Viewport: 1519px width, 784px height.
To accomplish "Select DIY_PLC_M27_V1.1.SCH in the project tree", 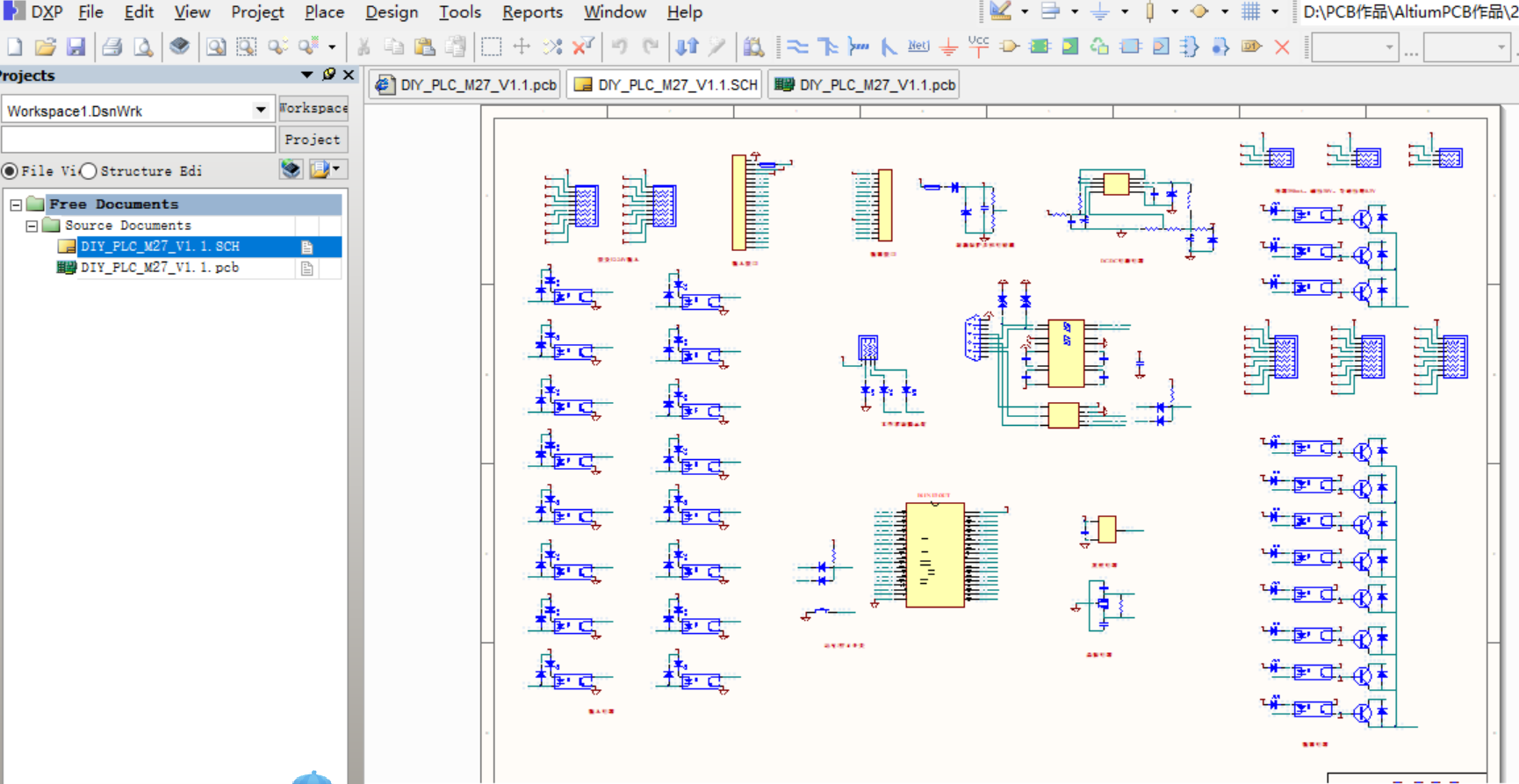I will [x=160, y=247].
